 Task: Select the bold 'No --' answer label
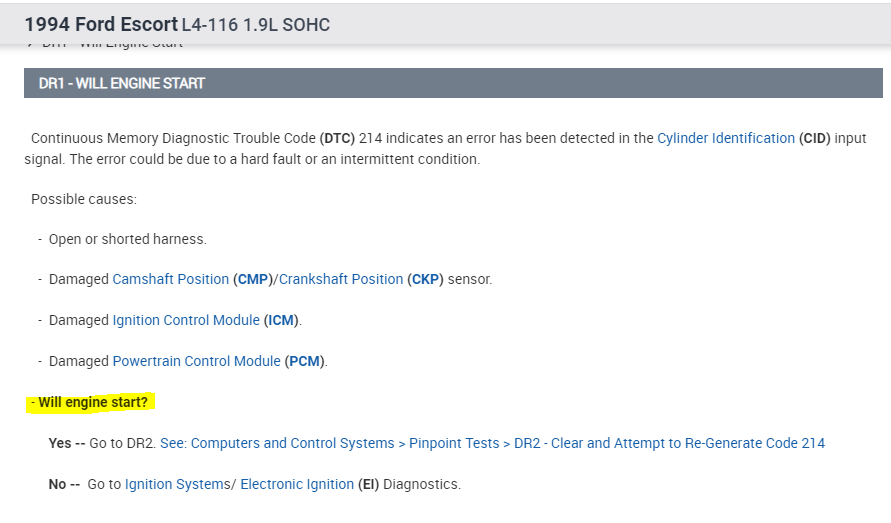(x=63, y=484)
